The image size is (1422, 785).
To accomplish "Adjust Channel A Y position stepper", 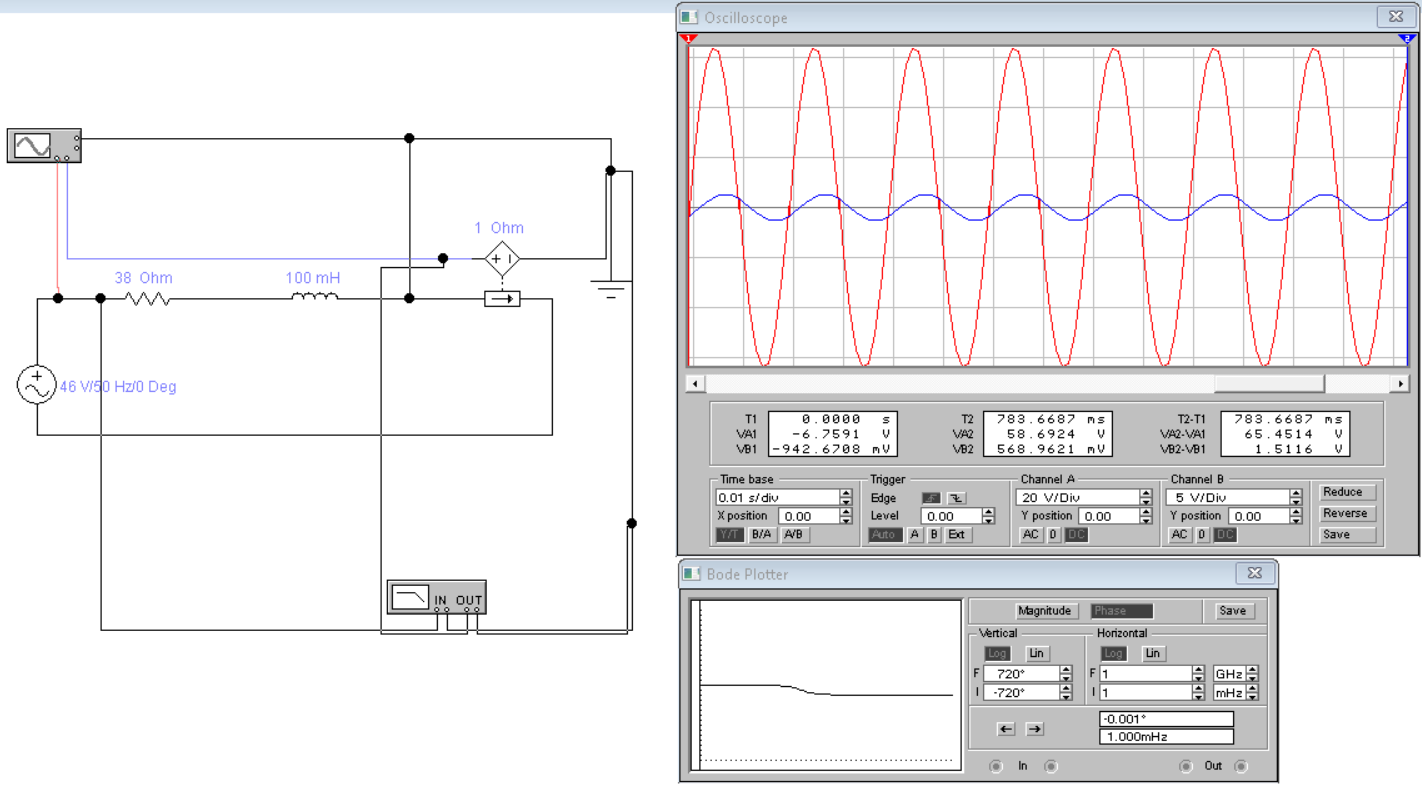I will point(1146,516).
